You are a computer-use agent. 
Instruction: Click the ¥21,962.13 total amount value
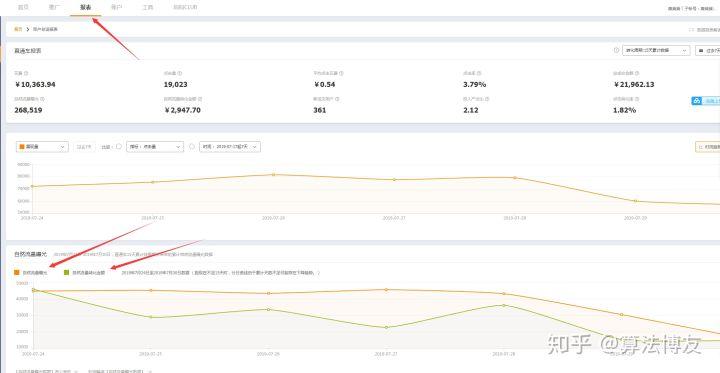pos(634,85)
